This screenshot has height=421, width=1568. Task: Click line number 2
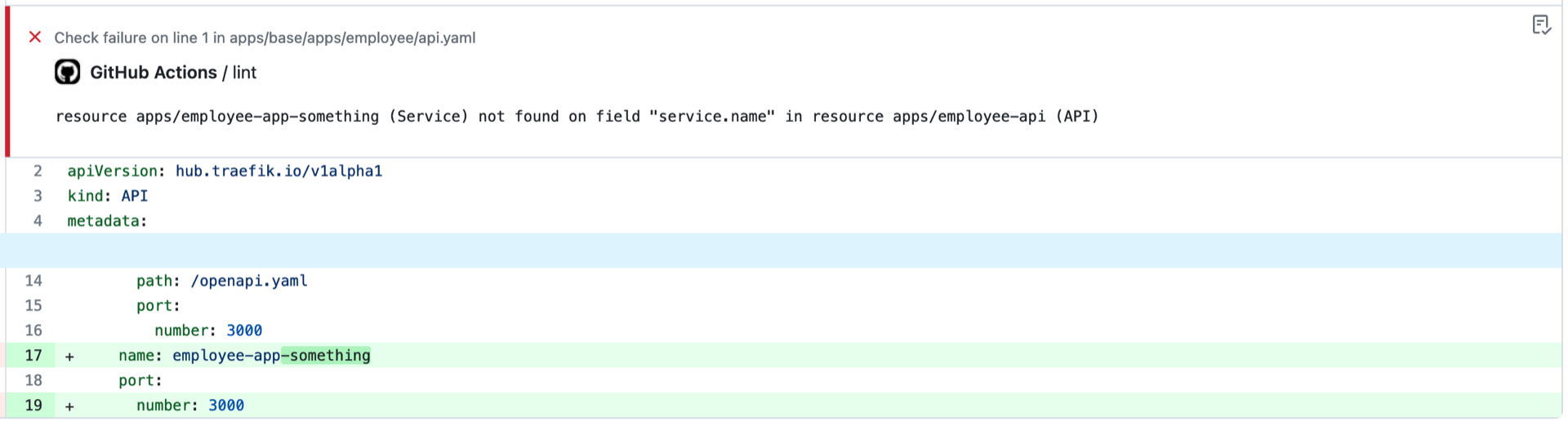click(37, 171)
